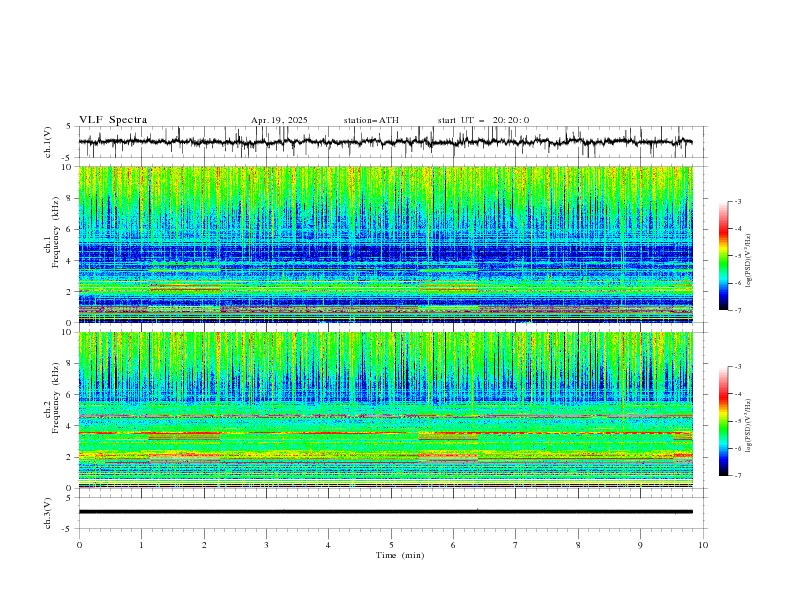Viewport: 792px width, 612px height.
Task: Select the lower colorbar's log(PSD) label
Action: click(x=749, y=426)
